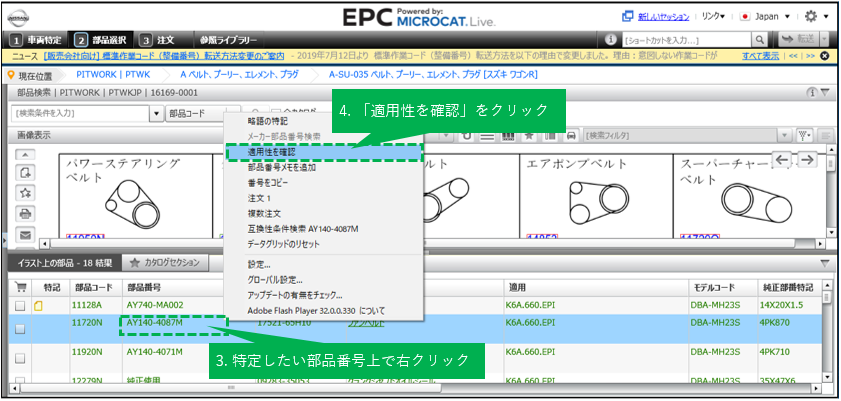This screenshot has width=841, height=401.
Task: Check the box for AY740-MA002 row
Action: 20,306
